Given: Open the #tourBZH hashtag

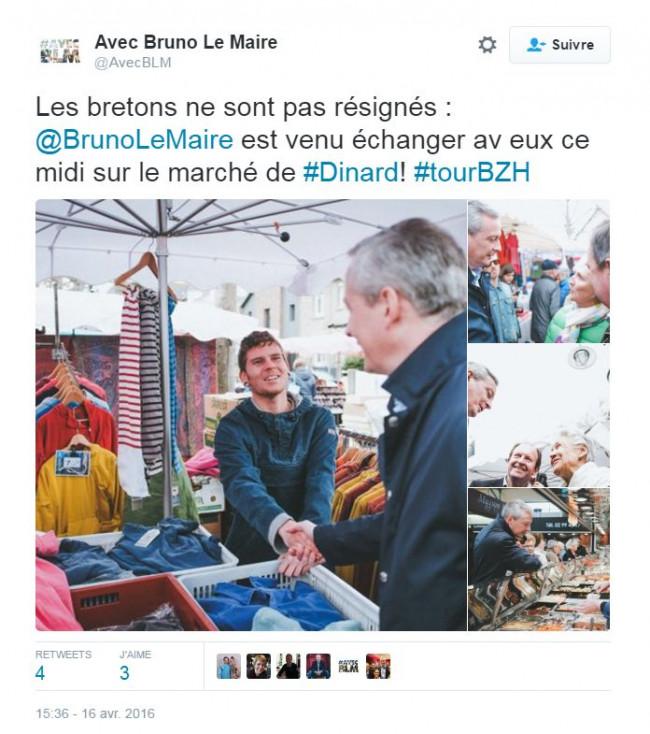Looking at the screenshot, I should (472, 172).
